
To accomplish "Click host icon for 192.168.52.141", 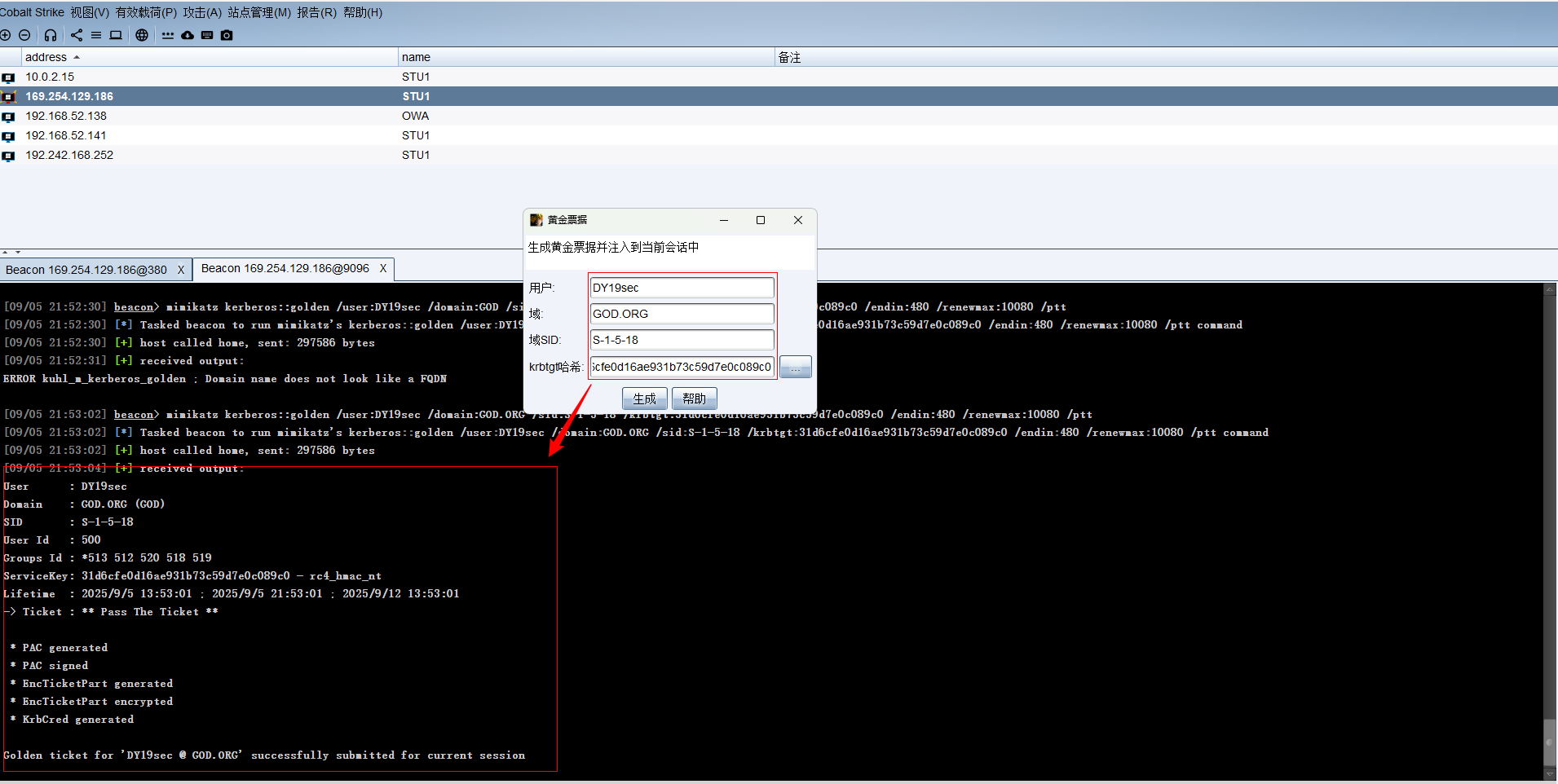I will (8, 136).
